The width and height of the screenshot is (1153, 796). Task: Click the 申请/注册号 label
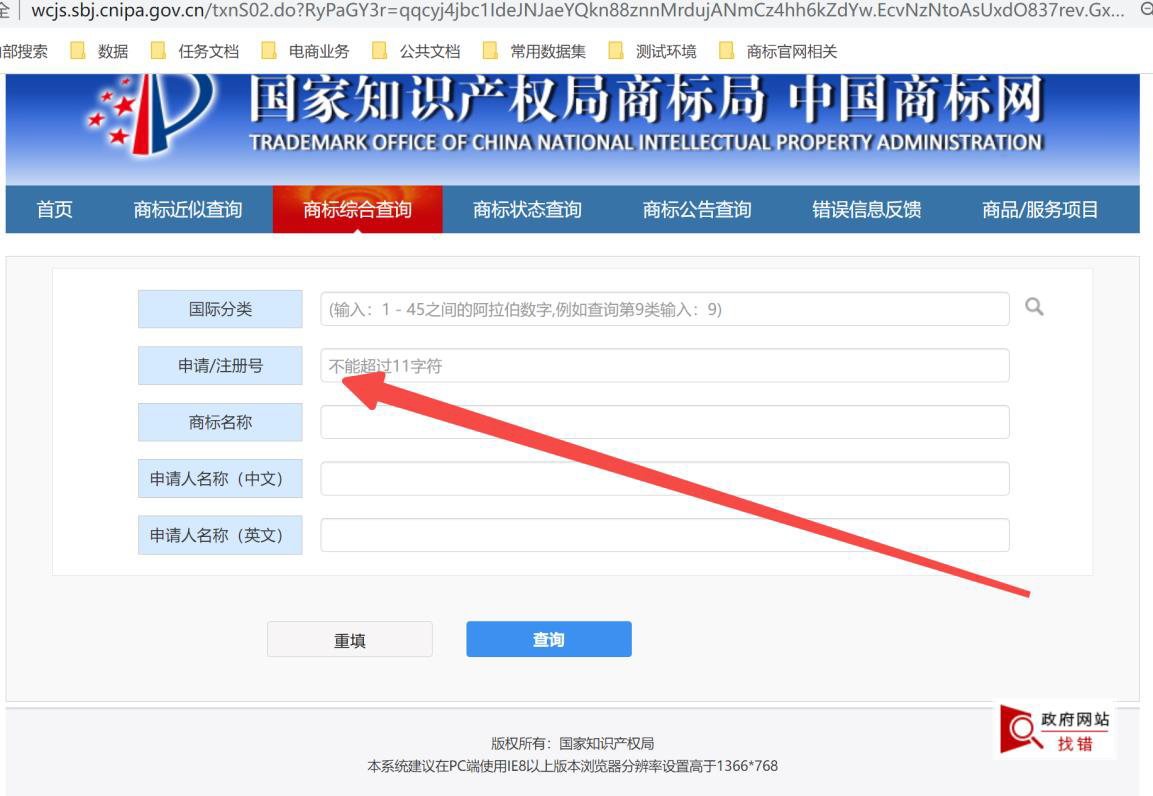coord(220,365)
